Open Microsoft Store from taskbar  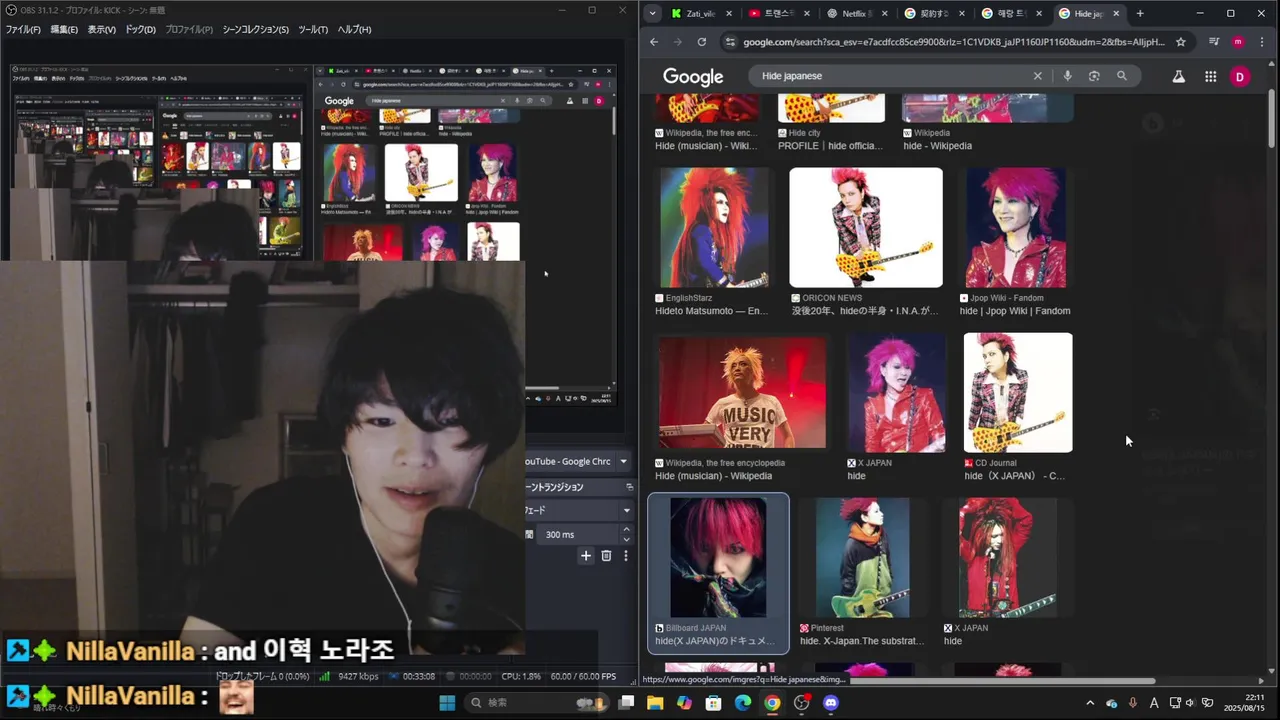pyautogui.click(x=713, y=703)
